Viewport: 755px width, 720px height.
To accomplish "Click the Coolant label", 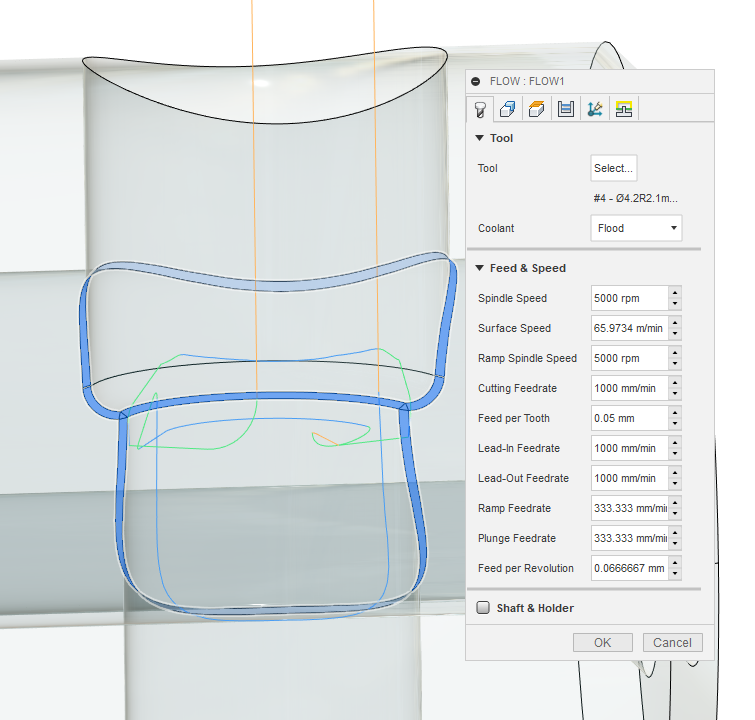I will tap(496, 228).
